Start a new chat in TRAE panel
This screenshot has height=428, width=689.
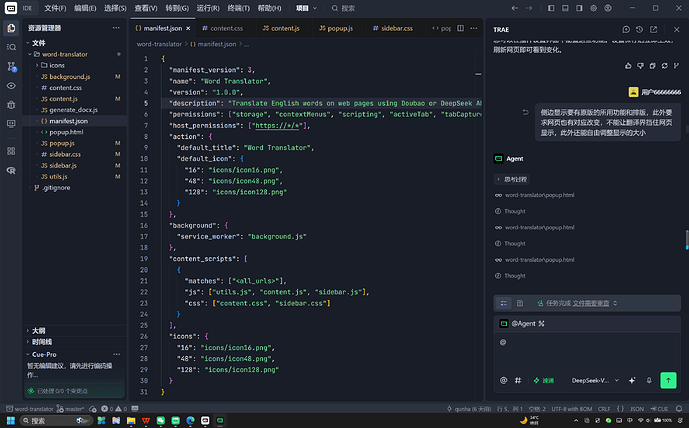(x=626, y=29)
